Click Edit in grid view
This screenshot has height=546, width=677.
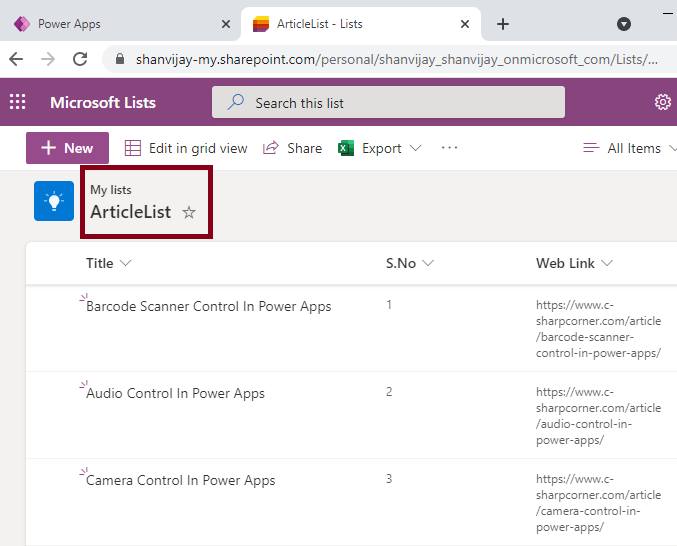tap(186, 148)
